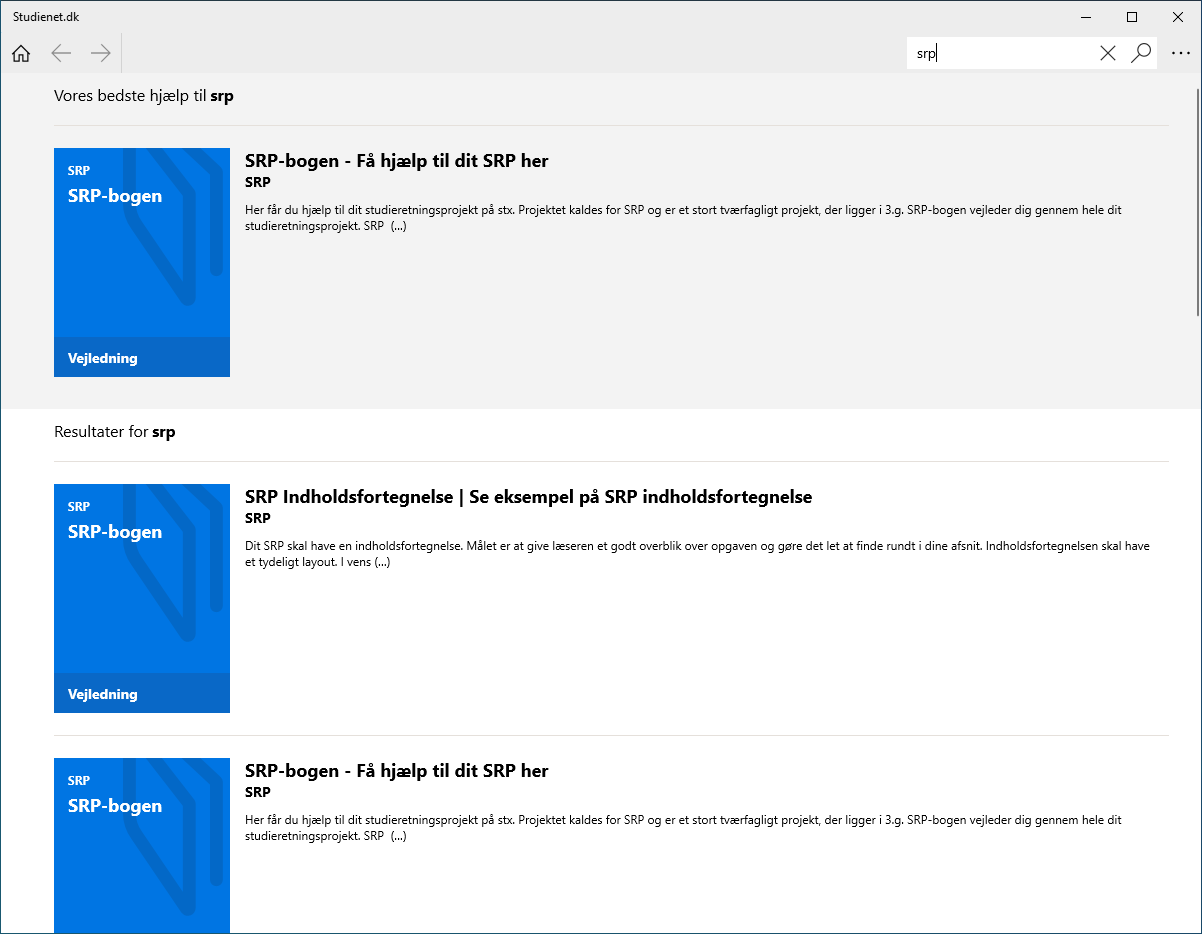Clear the search field with the X

(1107, 54)
